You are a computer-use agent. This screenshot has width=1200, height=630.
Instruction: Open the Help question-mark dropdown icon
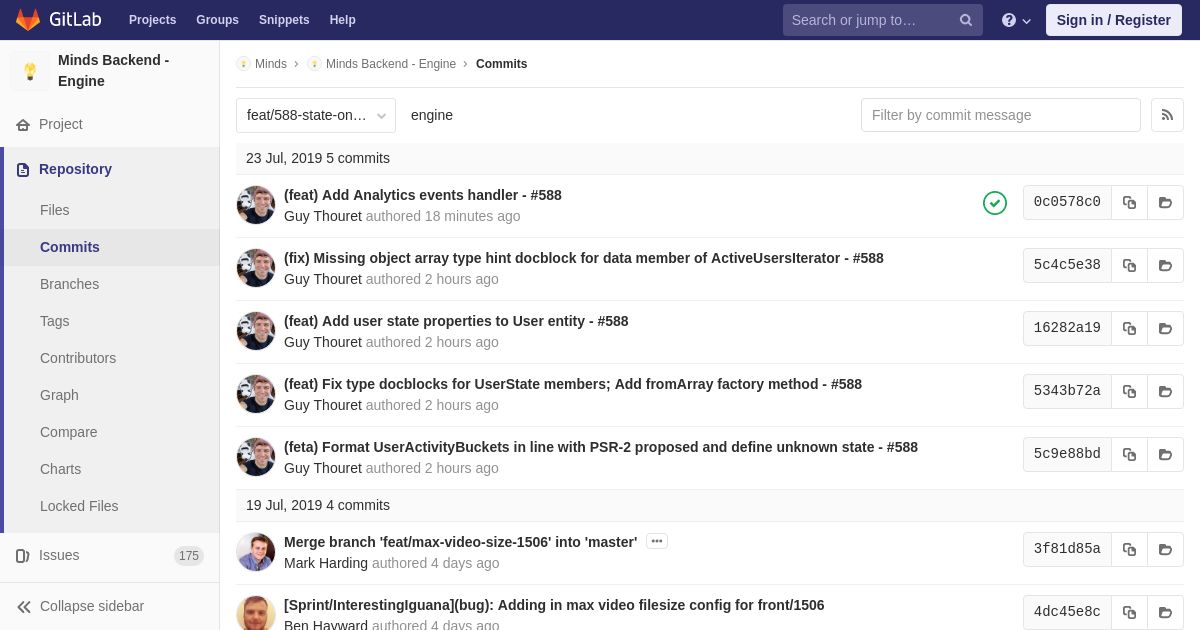click(x=1016, y=20)
